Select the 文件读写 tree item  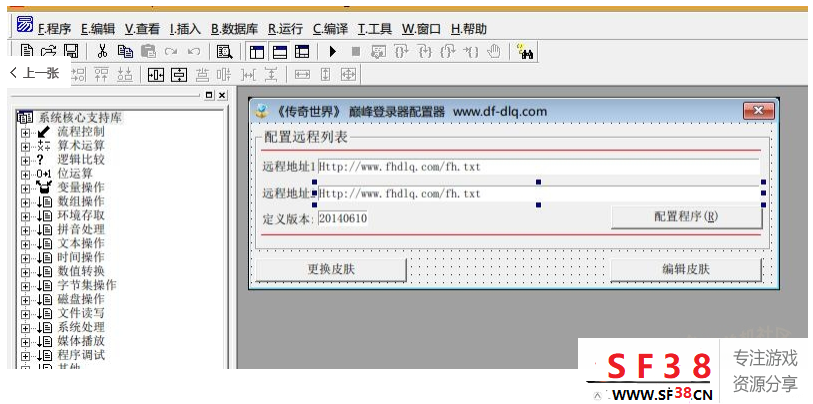tap(81, 313)
